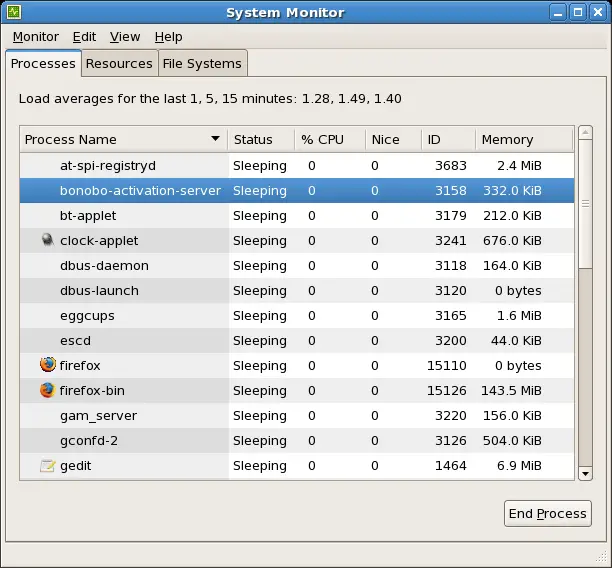The image size is (612, 568).
Task: Click the scrollbar down arrow in process list
Action: [585, 472]
